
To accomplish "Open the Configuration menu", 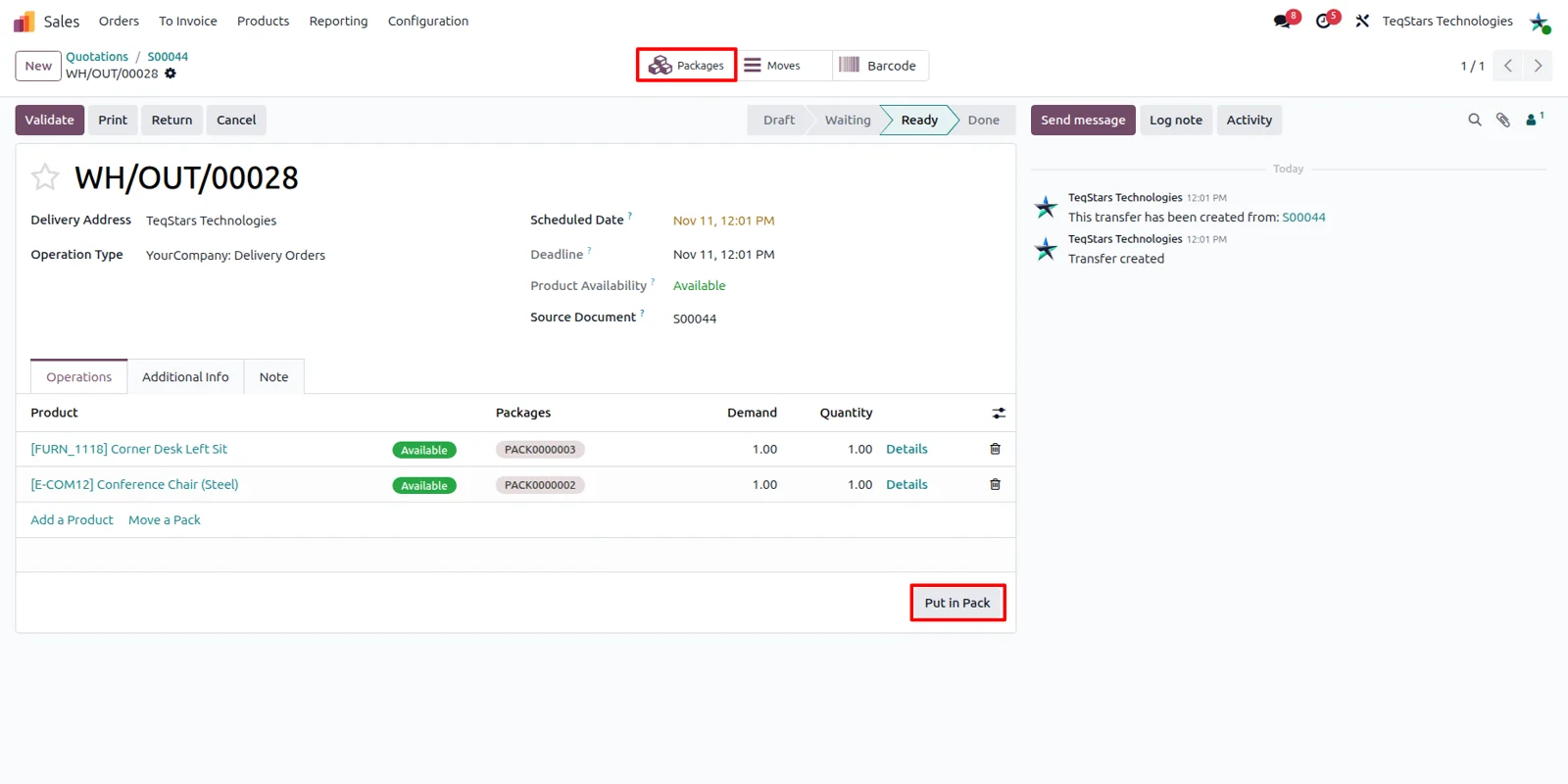I will pos(428,22).
